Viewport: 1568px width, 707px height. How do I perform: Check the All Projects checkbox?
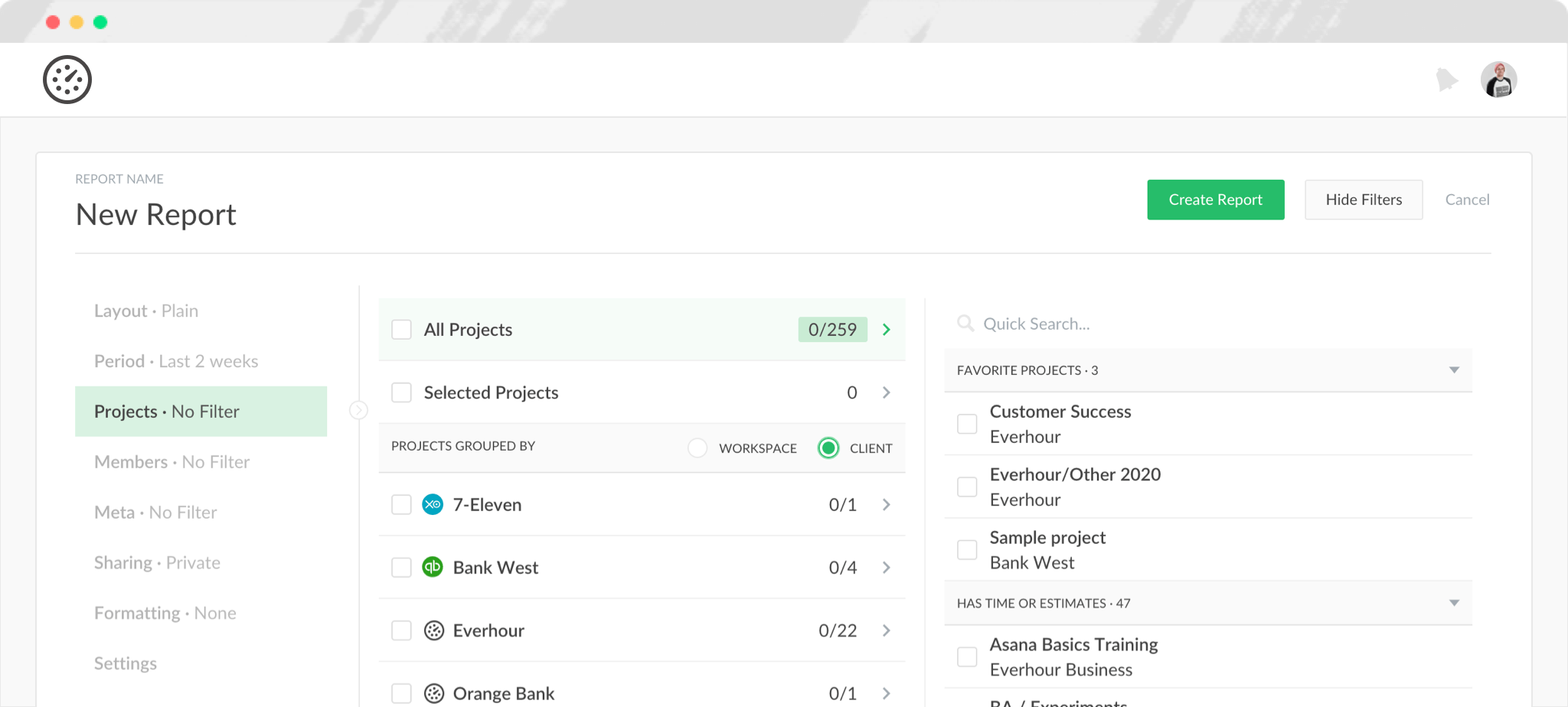(401, 329)
